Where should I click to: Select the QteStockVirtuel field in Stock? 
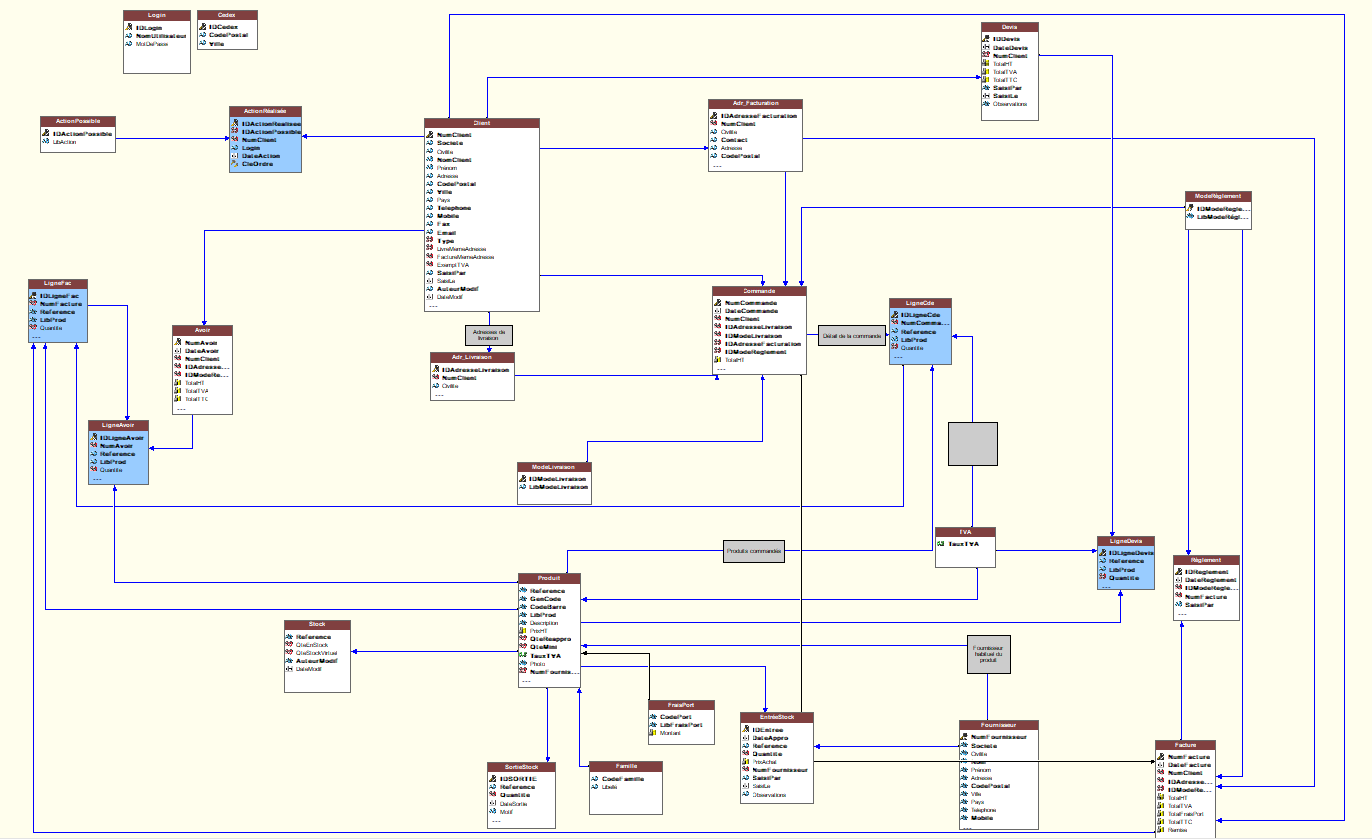click(x=317, y=653)
